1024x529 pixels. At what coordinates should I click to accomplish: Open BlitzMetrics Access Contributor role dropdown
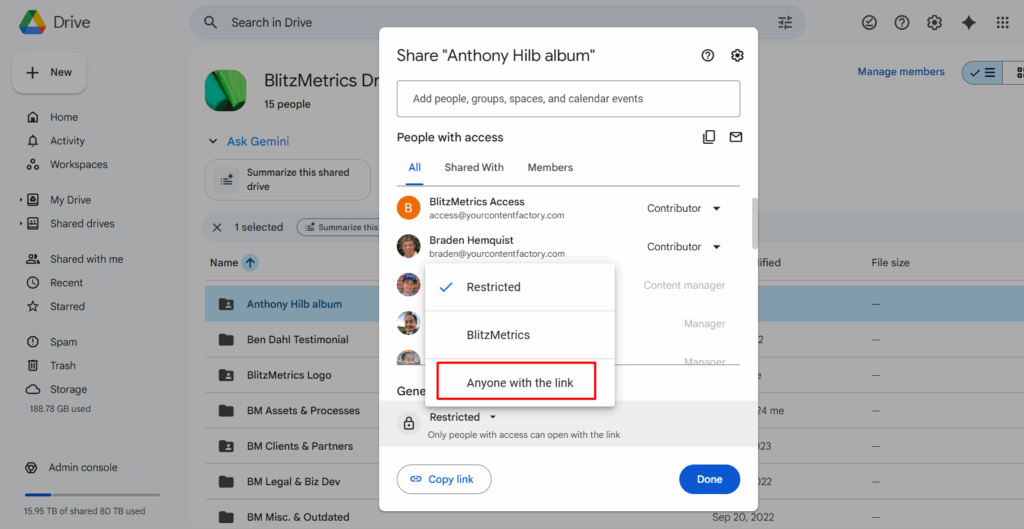pyautogui.click(x=684, y=208)
